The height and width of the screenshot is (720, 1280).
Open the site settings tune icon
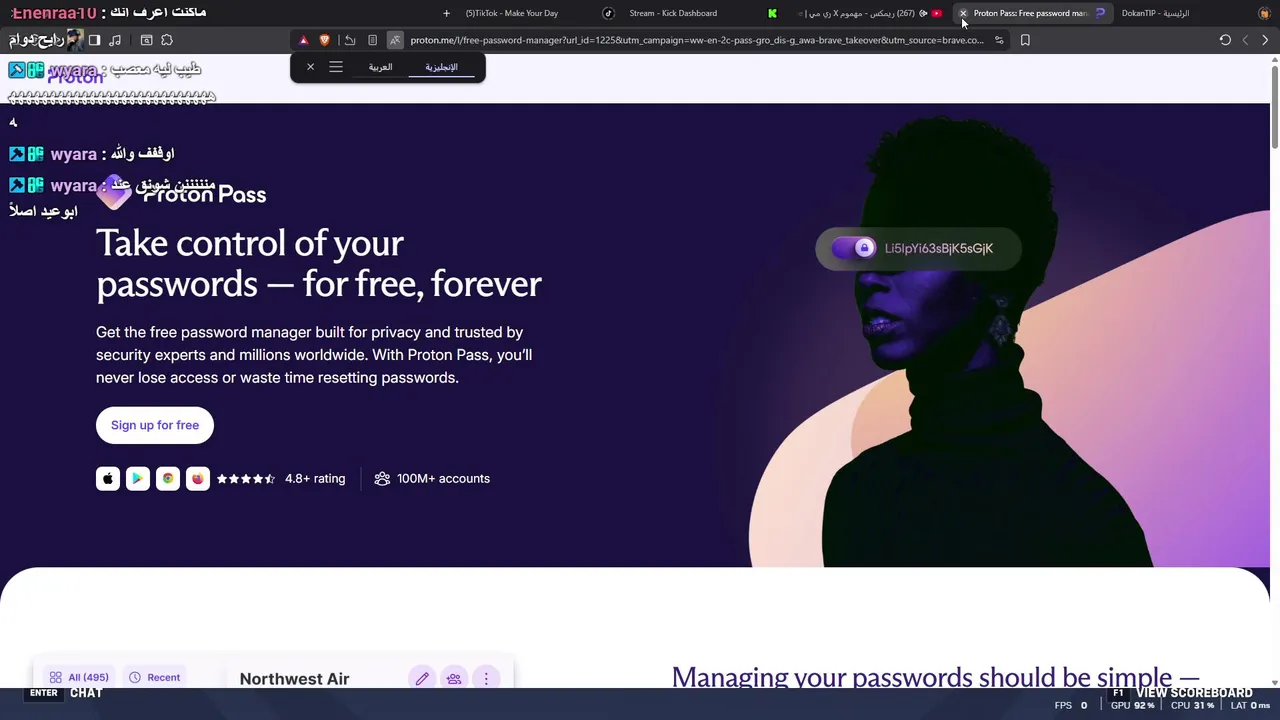tap(999, 40)
